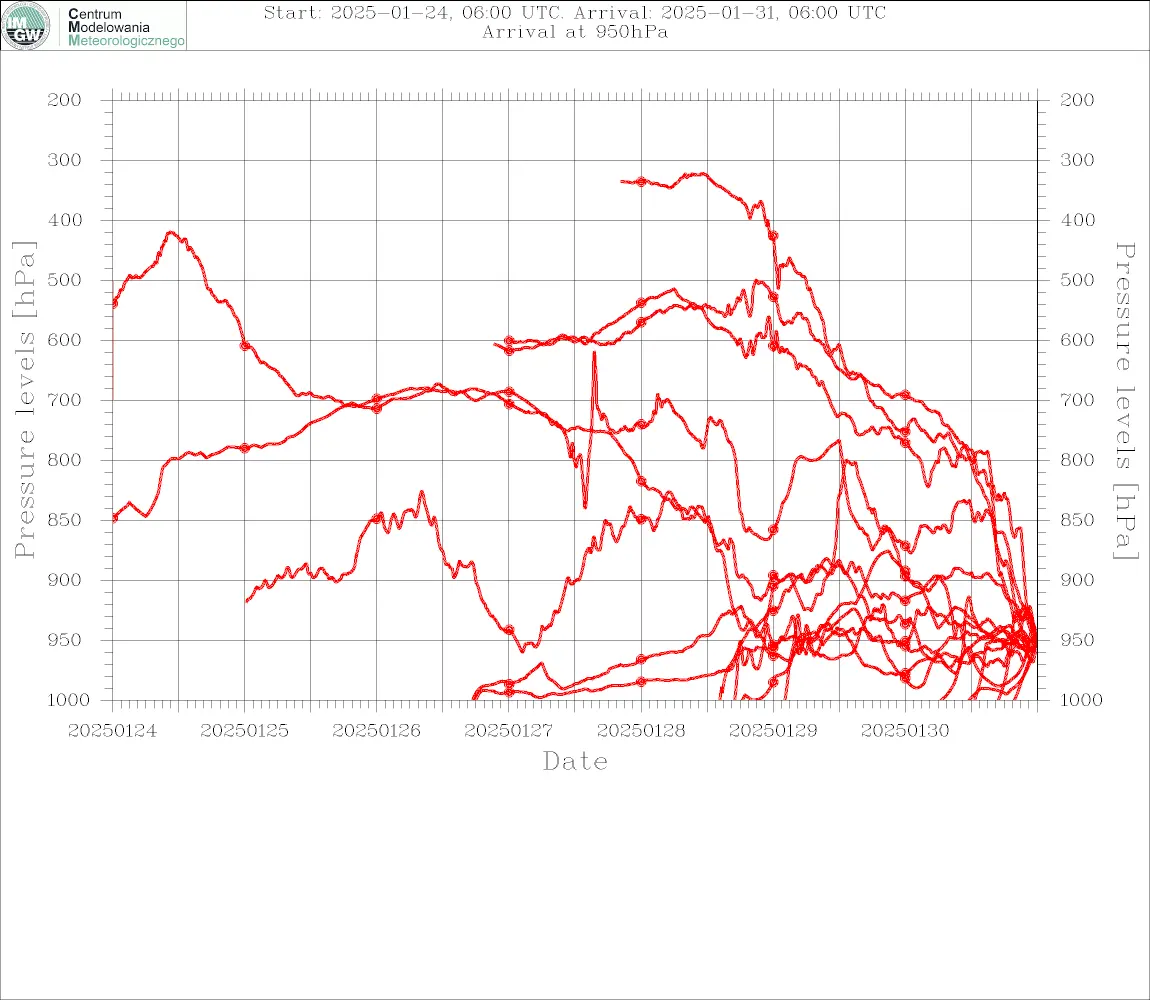
Task: Click the left axis 1000 label
Action: [69, 700]
